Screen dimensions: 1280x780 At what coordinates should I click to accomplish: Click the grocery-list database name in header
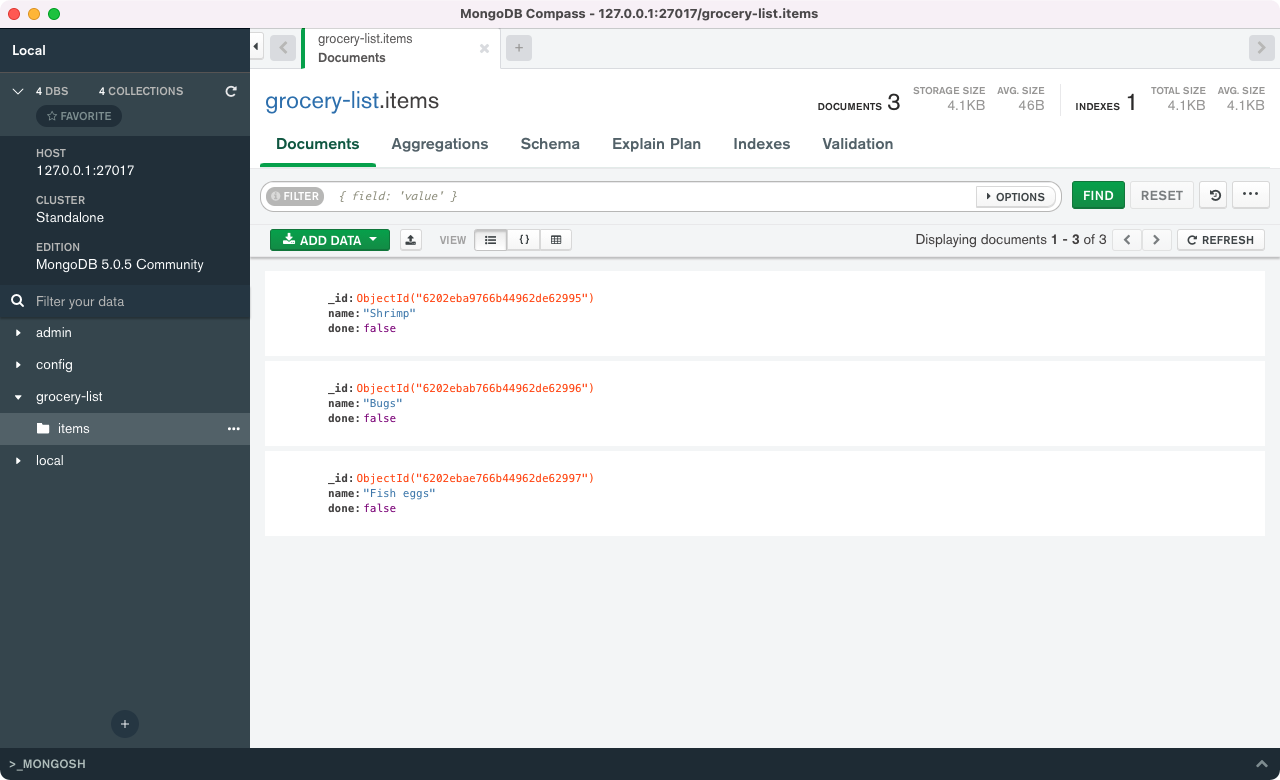(x=322, y=101)
